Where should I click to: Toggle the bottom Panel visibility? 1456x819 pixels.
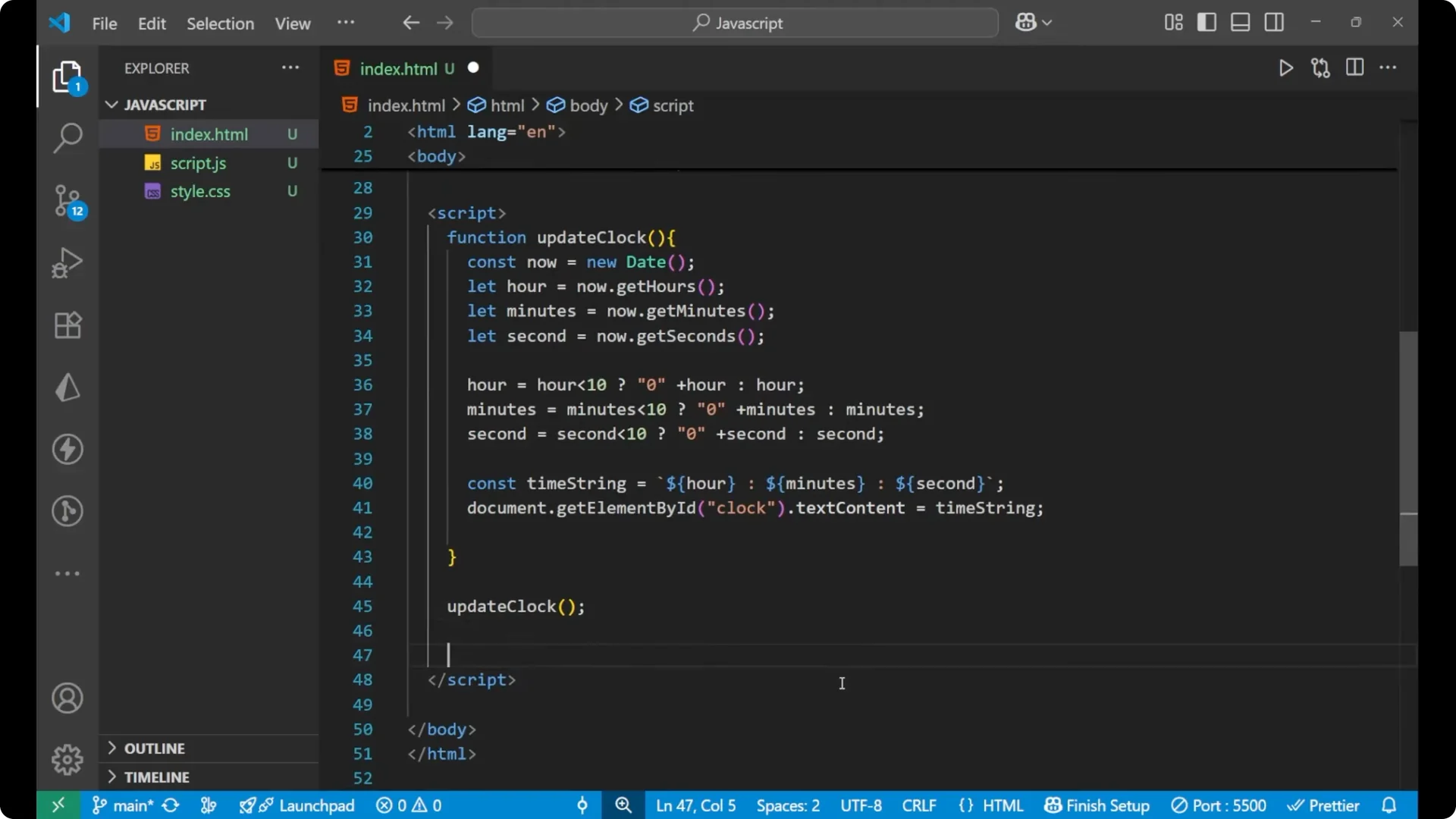[x=1240, y=22]
